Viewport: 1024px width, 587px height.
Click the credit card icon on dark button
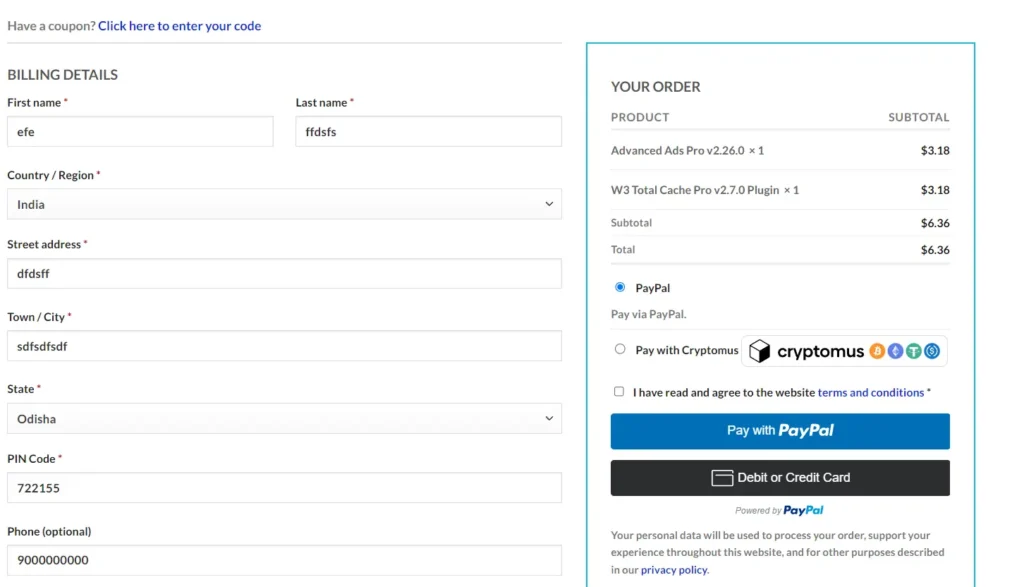(722, 478)
